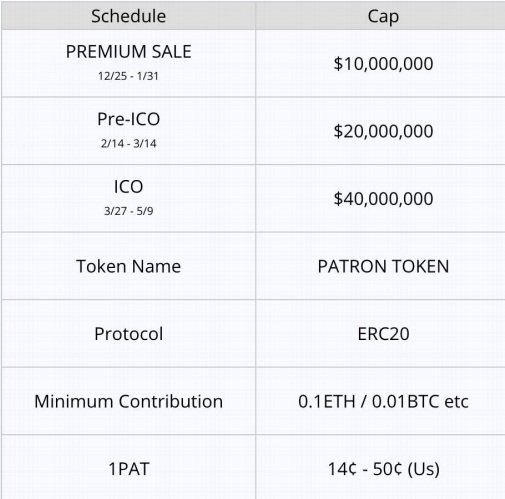Select the $20,000,000 cap value

coord(383,131)
